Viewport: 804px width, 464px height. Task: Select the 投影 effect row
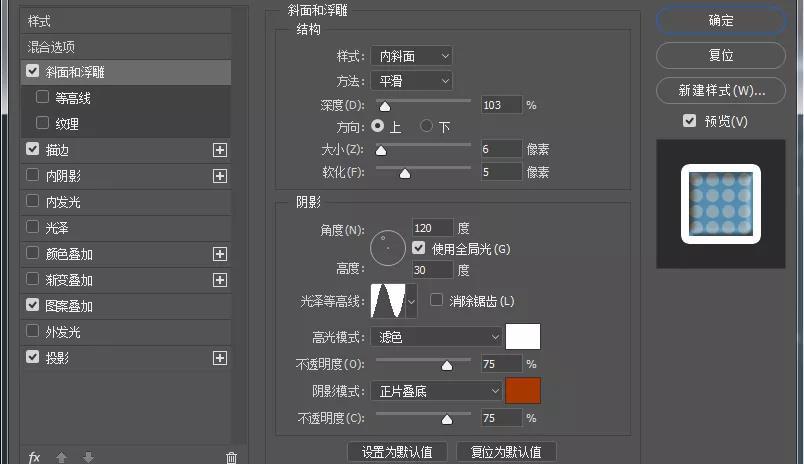point(126,358)
